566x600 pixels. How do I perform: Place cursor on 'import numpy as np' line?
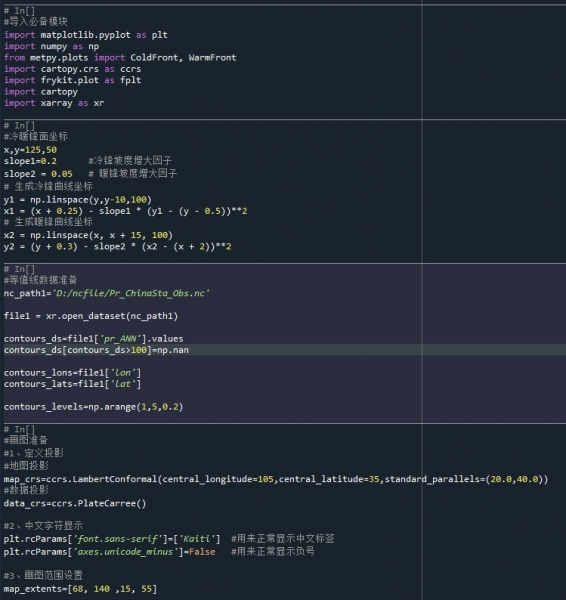click(51, 46)
